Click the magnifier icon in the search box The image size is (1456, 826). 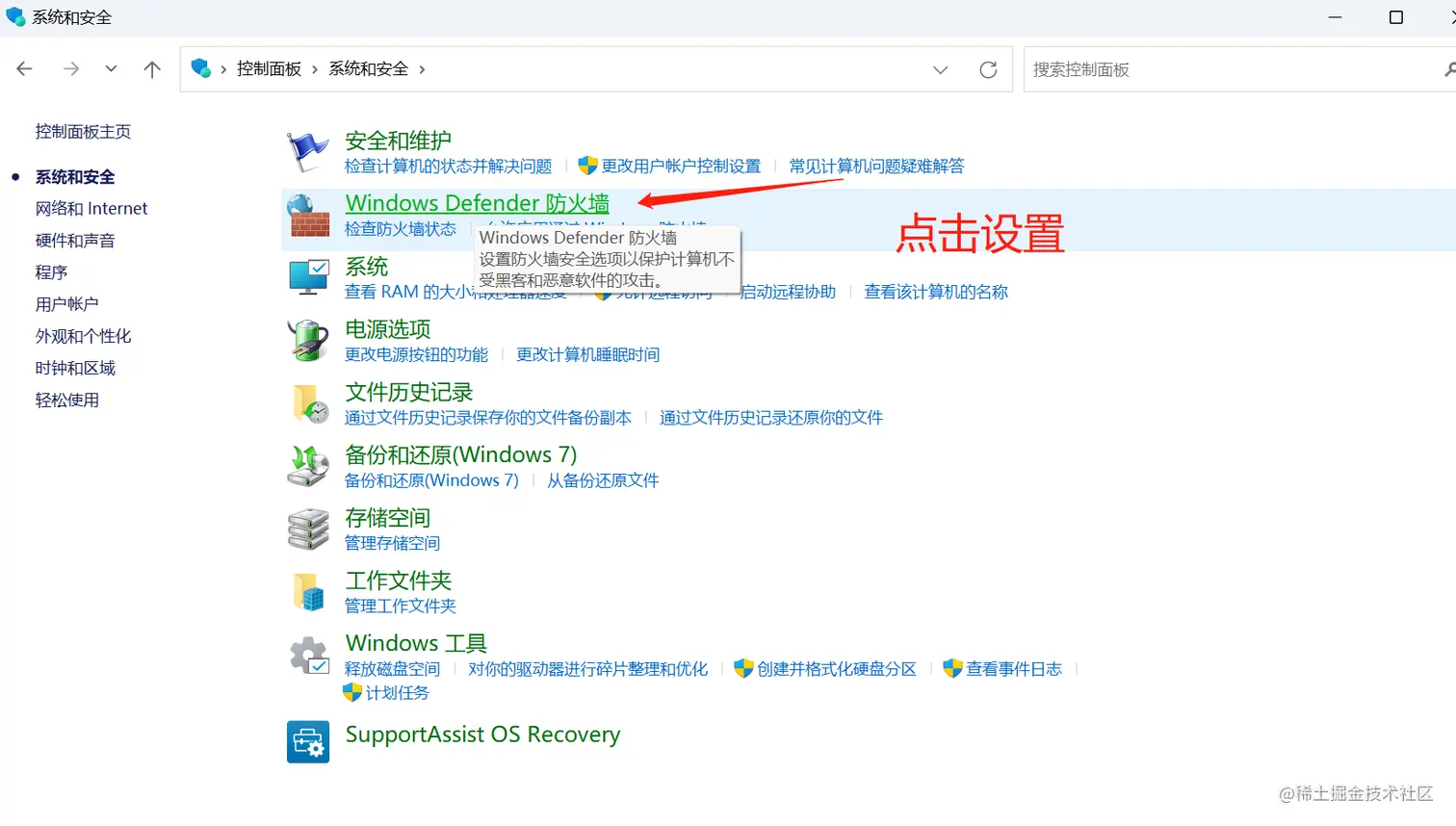coord(1449,69)
